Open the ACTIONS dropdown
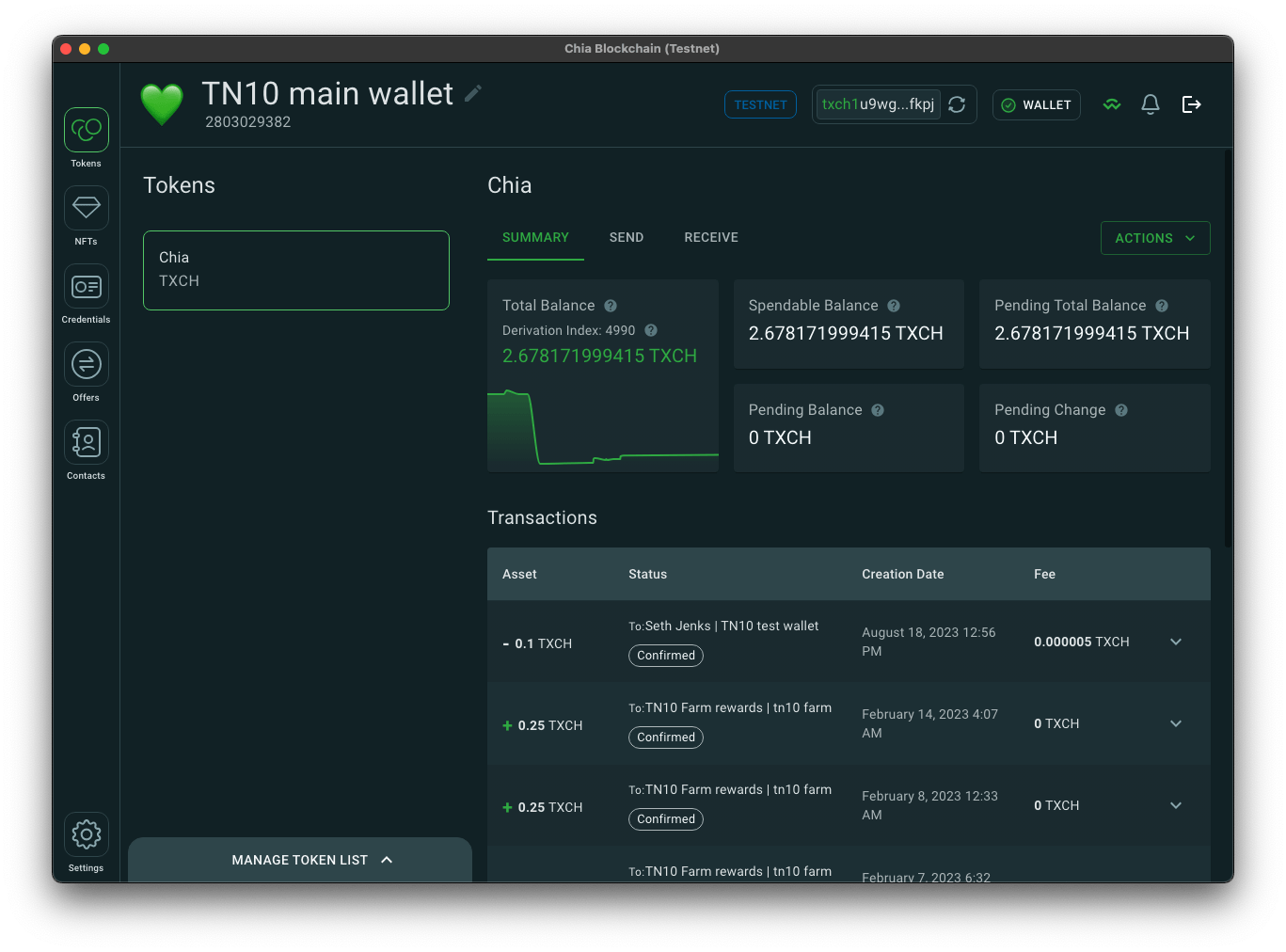1286x952 pixels. pos(1154,238)
